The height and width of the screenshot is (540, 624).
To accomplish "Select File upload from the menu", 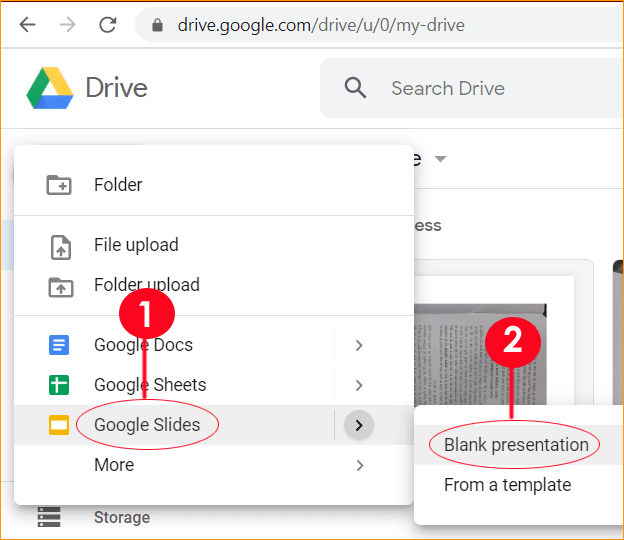I will coord(214,245).
